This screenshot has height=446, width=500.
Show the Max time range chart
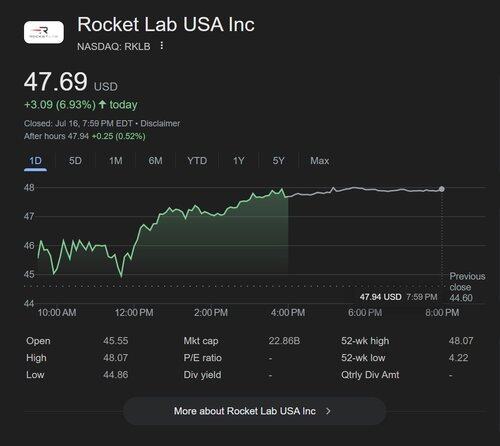(x=320, y=161)
